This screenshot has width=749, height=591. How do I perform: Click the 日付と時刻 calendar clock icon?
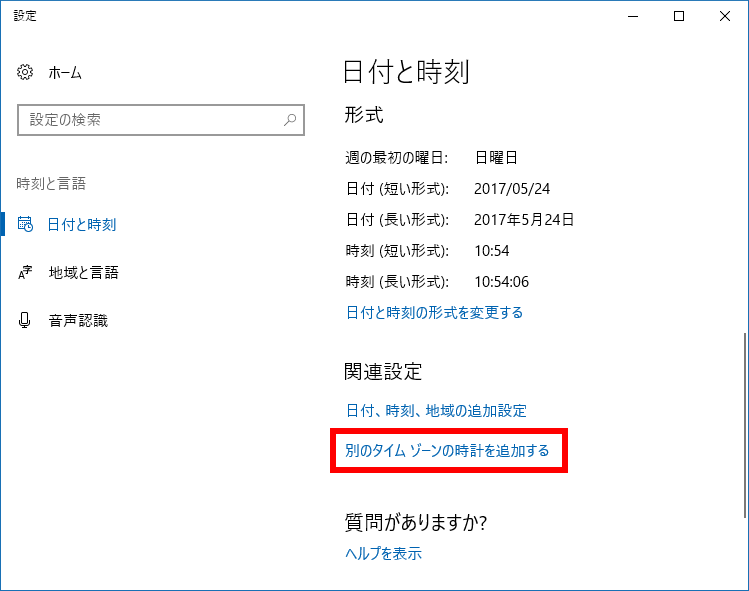[25, 224]
